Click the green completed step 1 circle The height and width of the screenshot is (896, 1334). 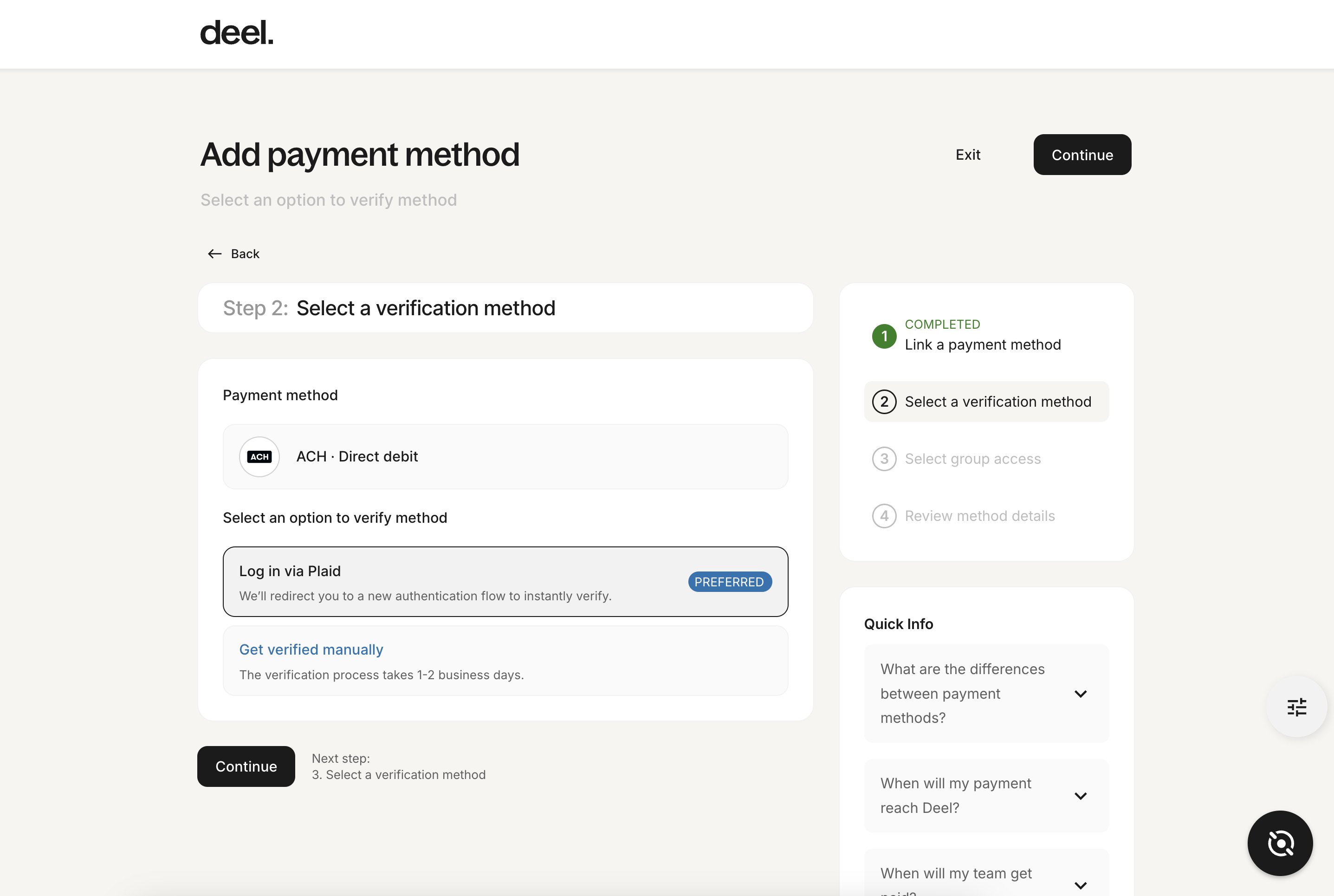click(x=884, y=336)
